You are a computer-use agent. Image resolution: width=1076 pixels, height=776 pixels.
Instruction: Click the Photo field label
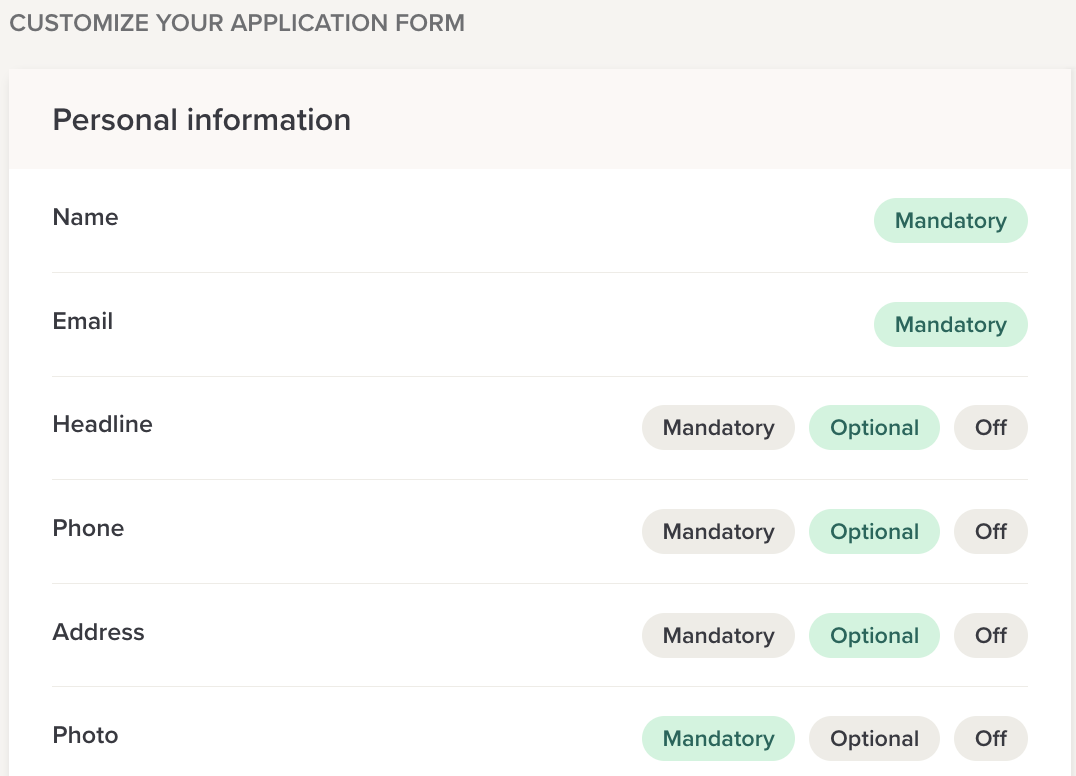tap(85, 736)
